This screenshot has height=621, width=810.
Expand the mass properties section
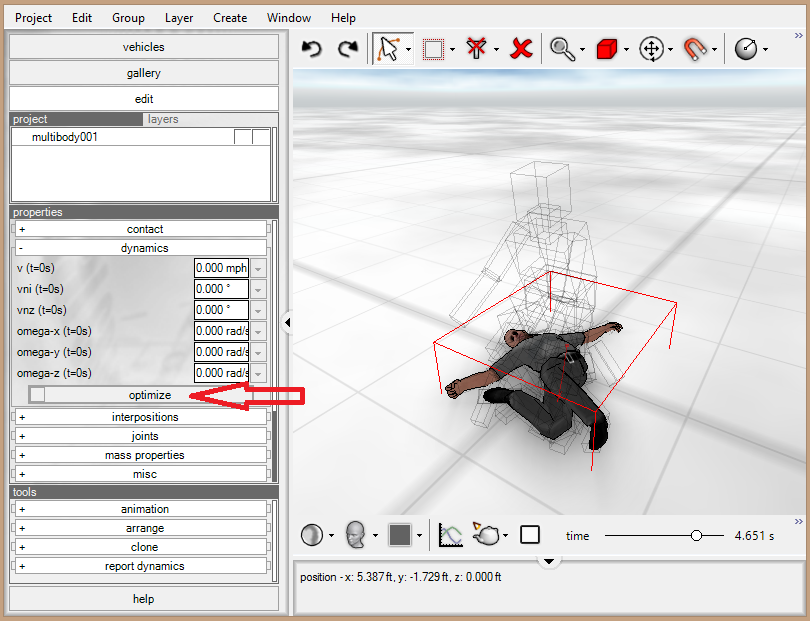(141, 455)
